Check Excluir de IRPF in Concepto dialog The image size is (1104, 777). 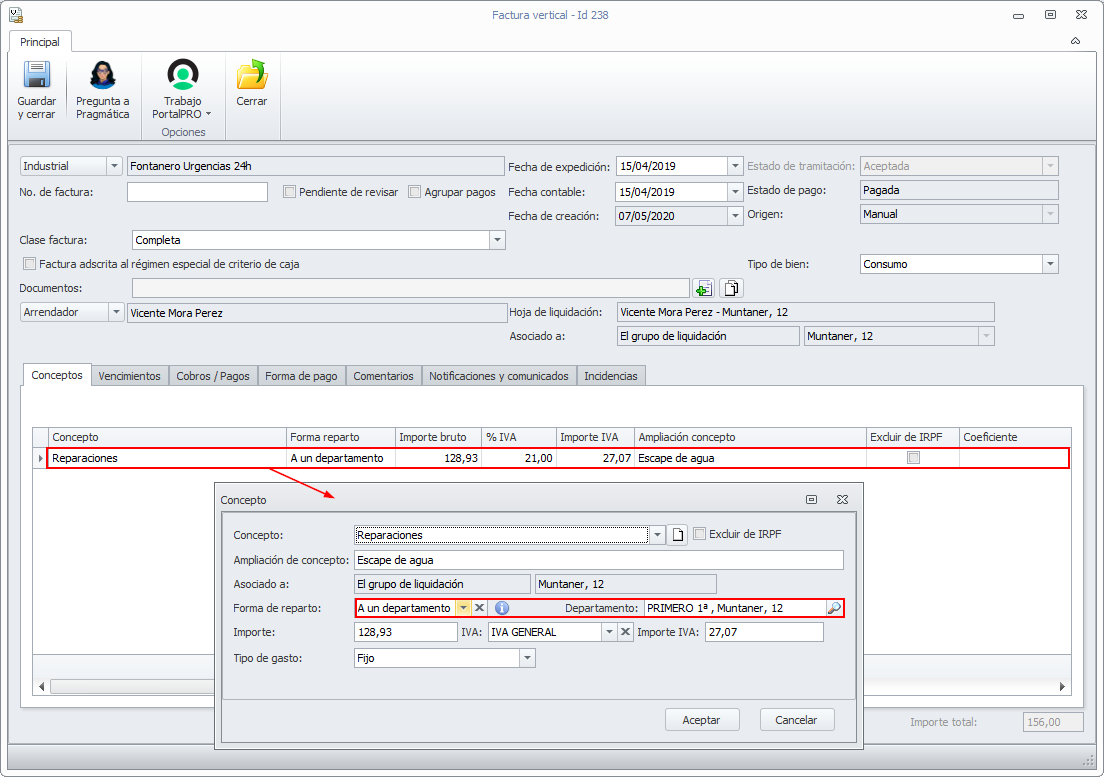[x=699, y=533]
